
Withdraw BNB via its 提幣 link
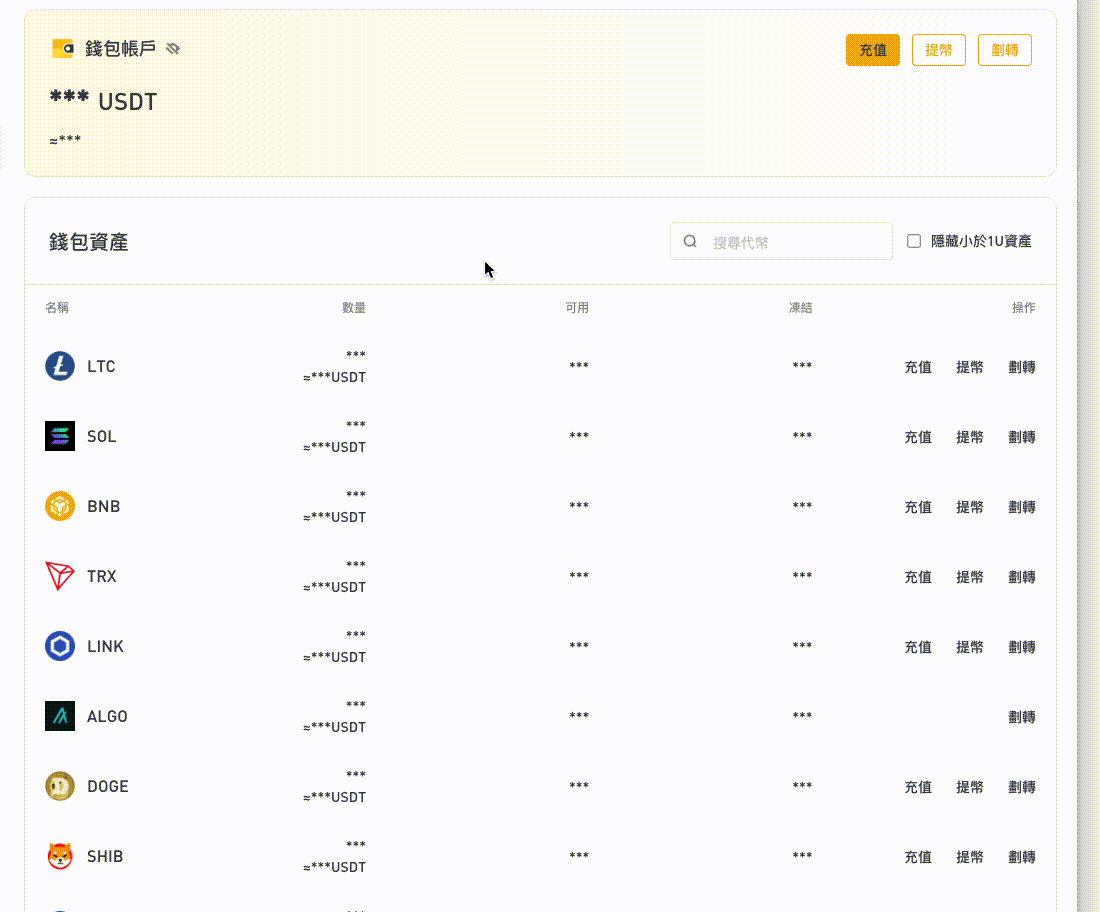(970, 507)
